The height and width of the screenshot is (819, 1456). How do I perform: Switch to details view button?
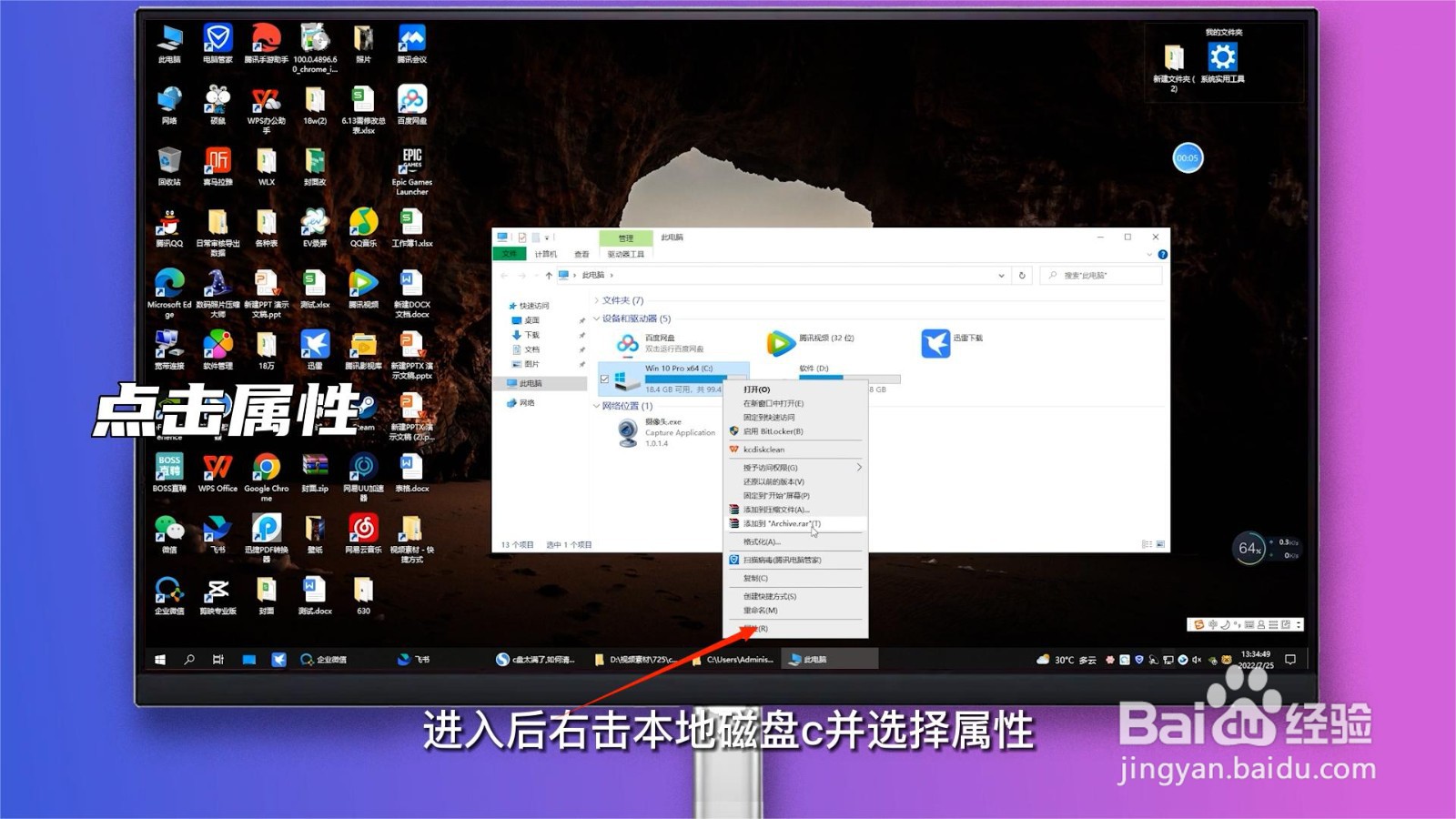[1147, 544]
